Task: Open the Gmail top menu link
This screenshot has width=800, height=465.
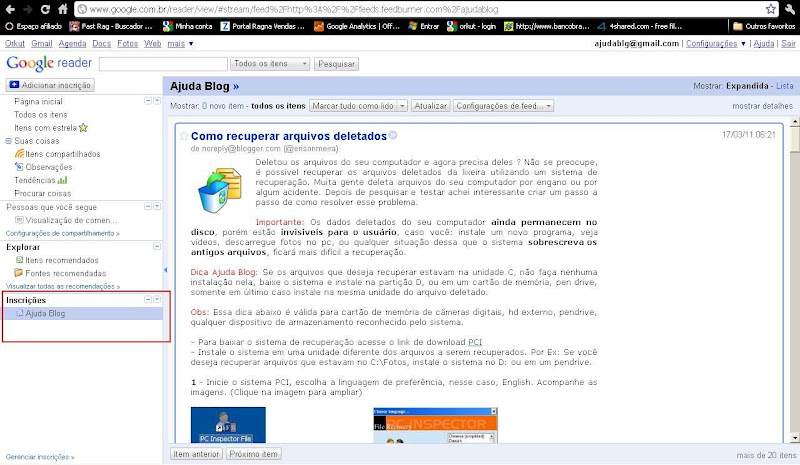Action: [41, 44]
